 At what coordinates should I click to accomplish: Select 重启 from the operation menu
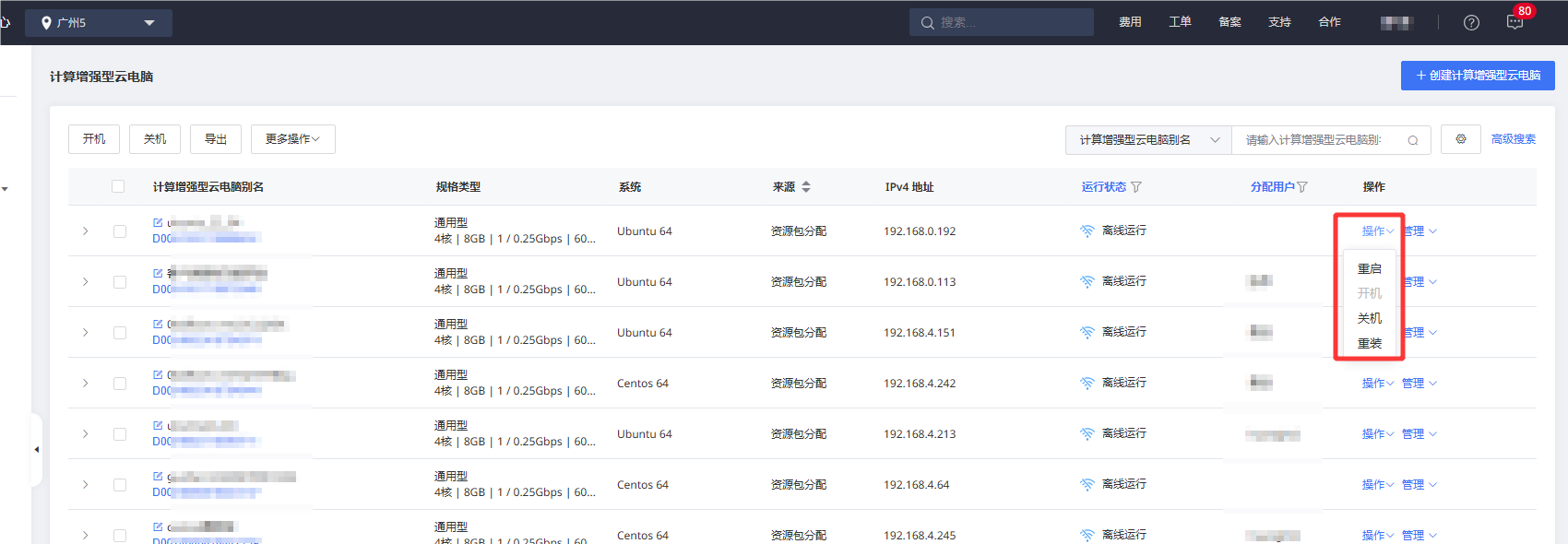coord(1369,268)
